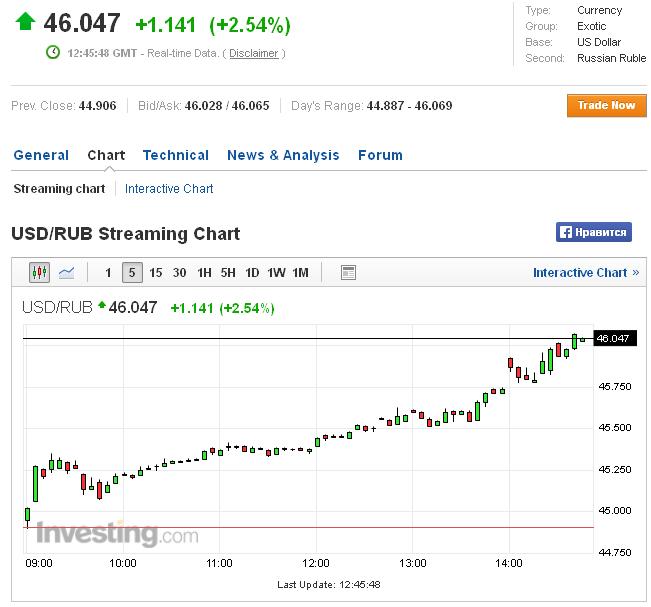Open the chart news panel icon
Screen dimensions: 651x607
click(x=348, y=273)
